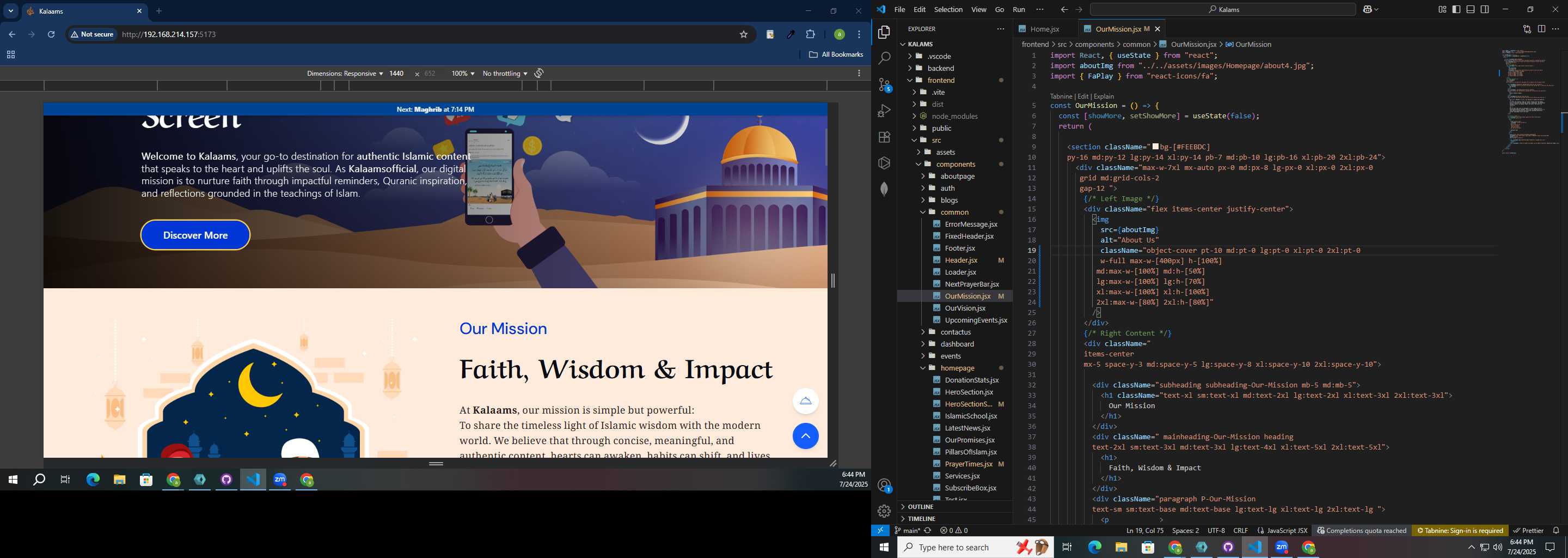Click the viewport width field showing 1440
The image size is (1568, 558).
click(397, 73)
